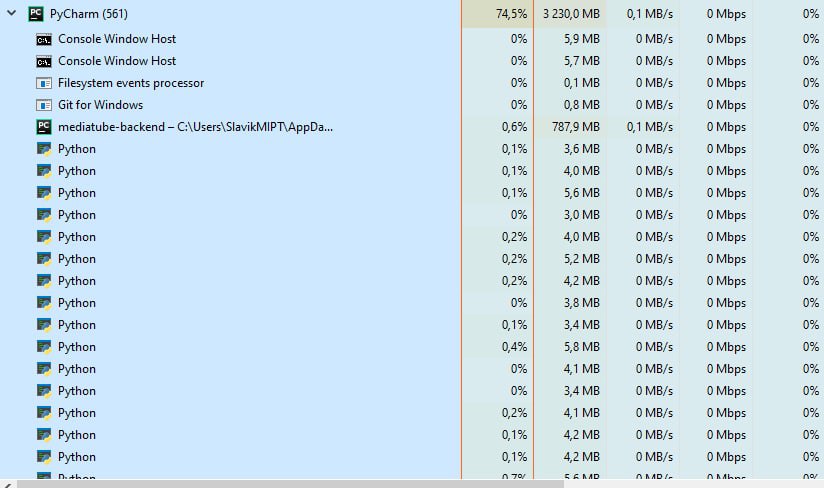Click the horizontal scrollbar thumb at the bottom
Screen dimensions: 824x488
(x=291, y=484)
